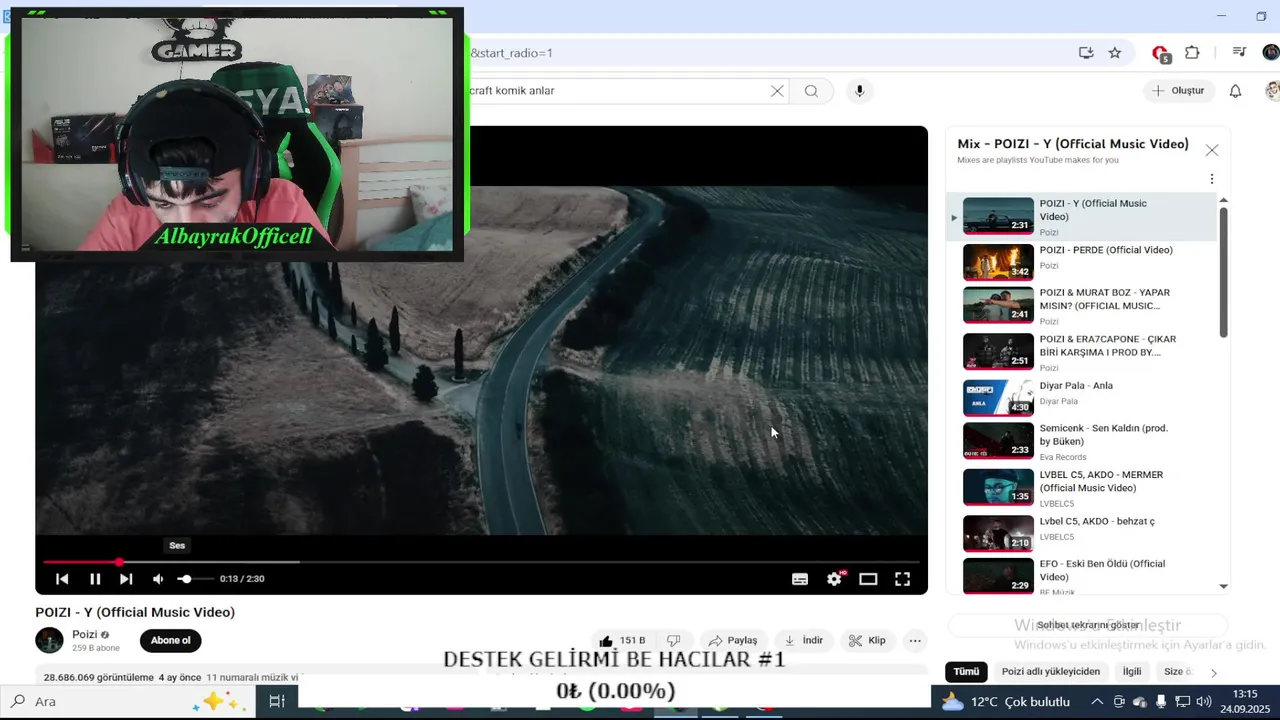Image resolution: width=1280 pixels, height=720 pixels.
Task: Play POIZI & ERA7CAPONE - ÇIKAR BİRİ KARŞIMA
Action: point(1081,352)
